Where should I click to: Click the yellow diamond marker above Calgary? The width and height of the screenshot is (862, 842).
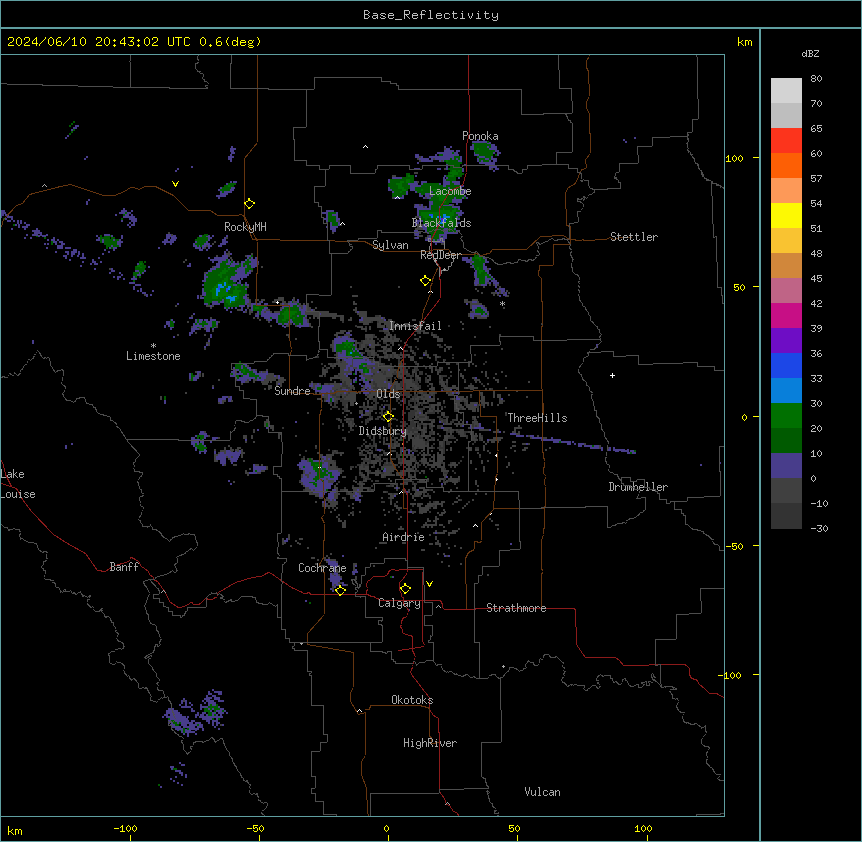[x=405, y=589]
